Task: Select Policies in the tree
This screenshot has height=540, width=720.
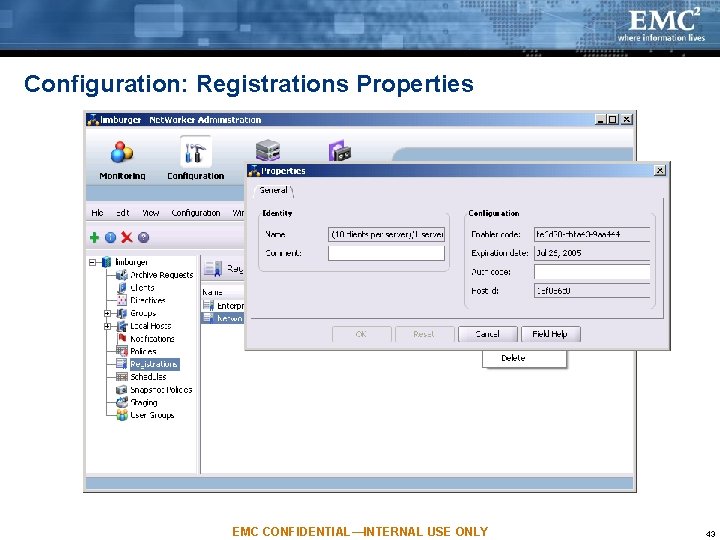Action: [143, 351]
